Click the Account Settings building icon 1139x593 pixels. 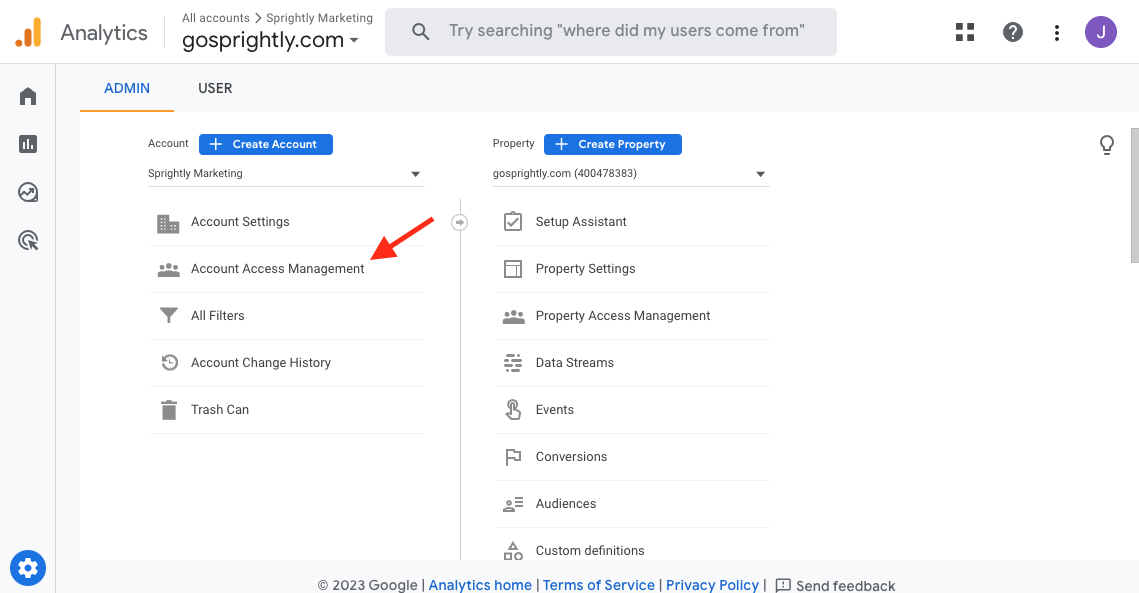tap(168, 223)
